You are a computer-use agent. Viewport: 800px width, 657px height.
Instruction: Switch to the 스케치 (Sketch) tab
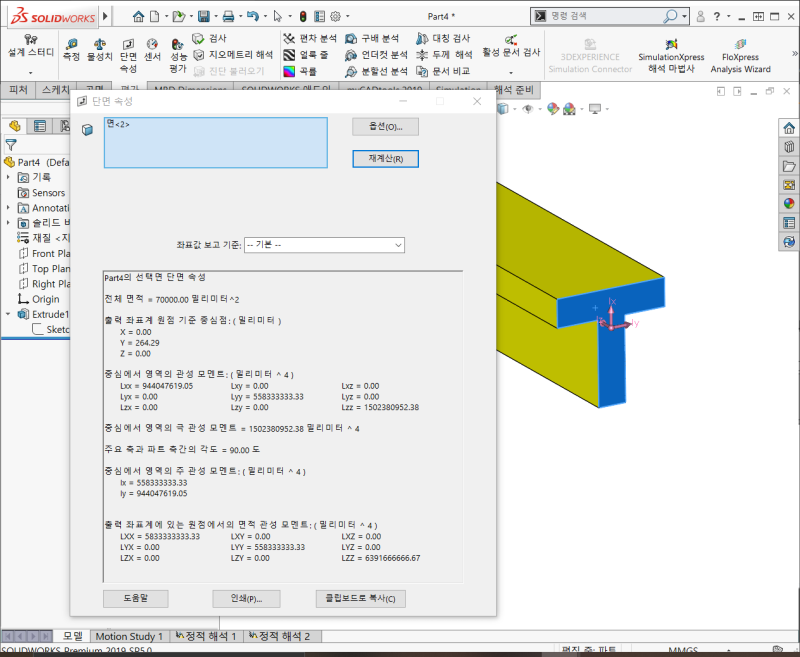[56, 90]
